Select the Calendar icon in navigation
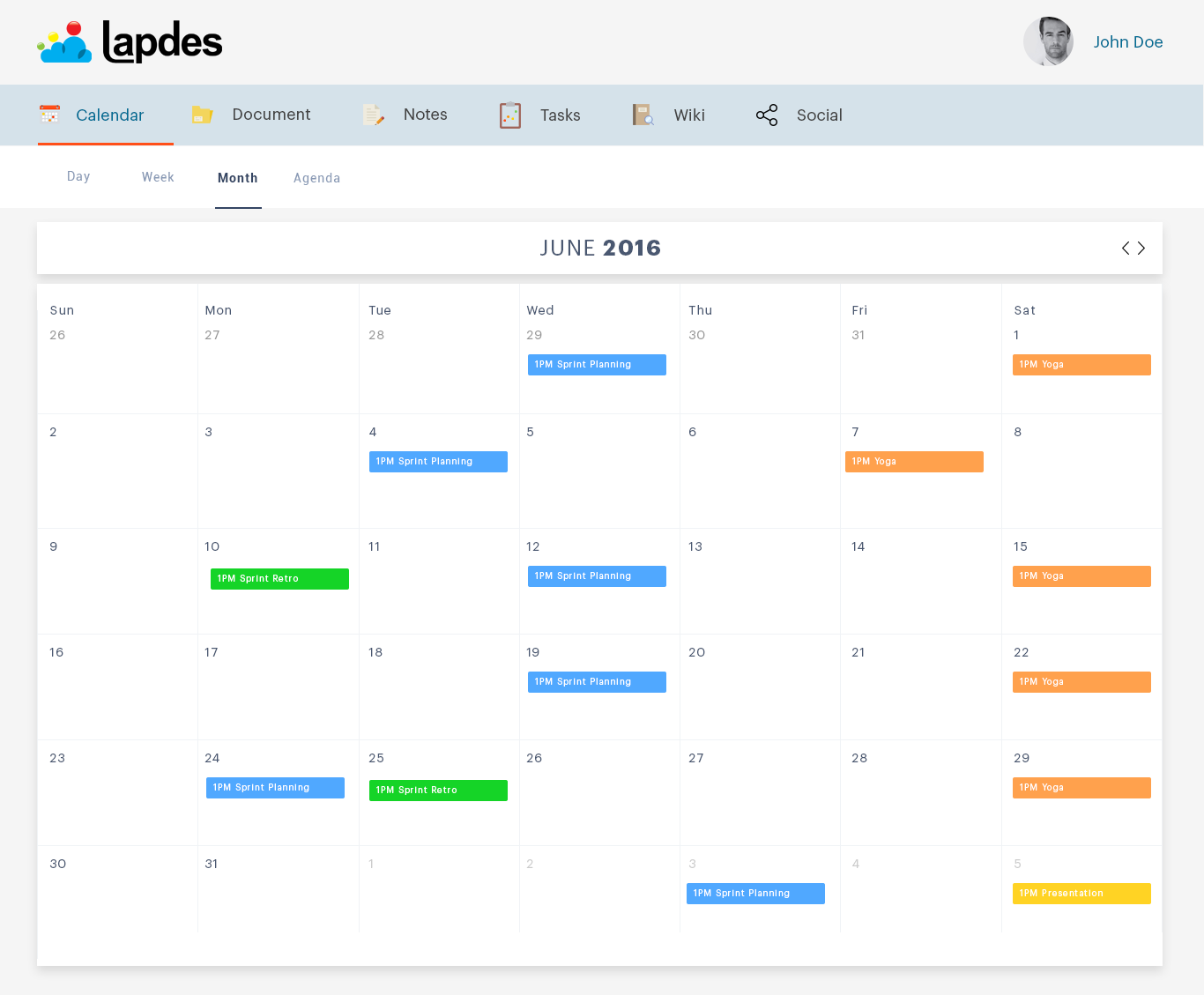Viewport: 1204px width, 995px height. click(49, 114)
